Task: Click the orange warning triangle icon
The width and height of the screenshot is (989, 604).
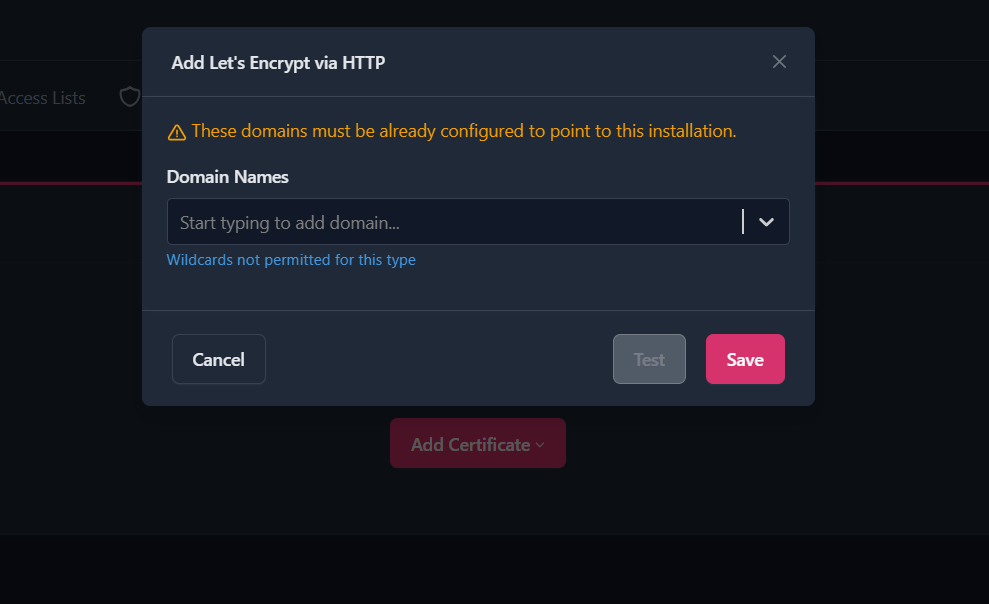Action: point(177,132)
